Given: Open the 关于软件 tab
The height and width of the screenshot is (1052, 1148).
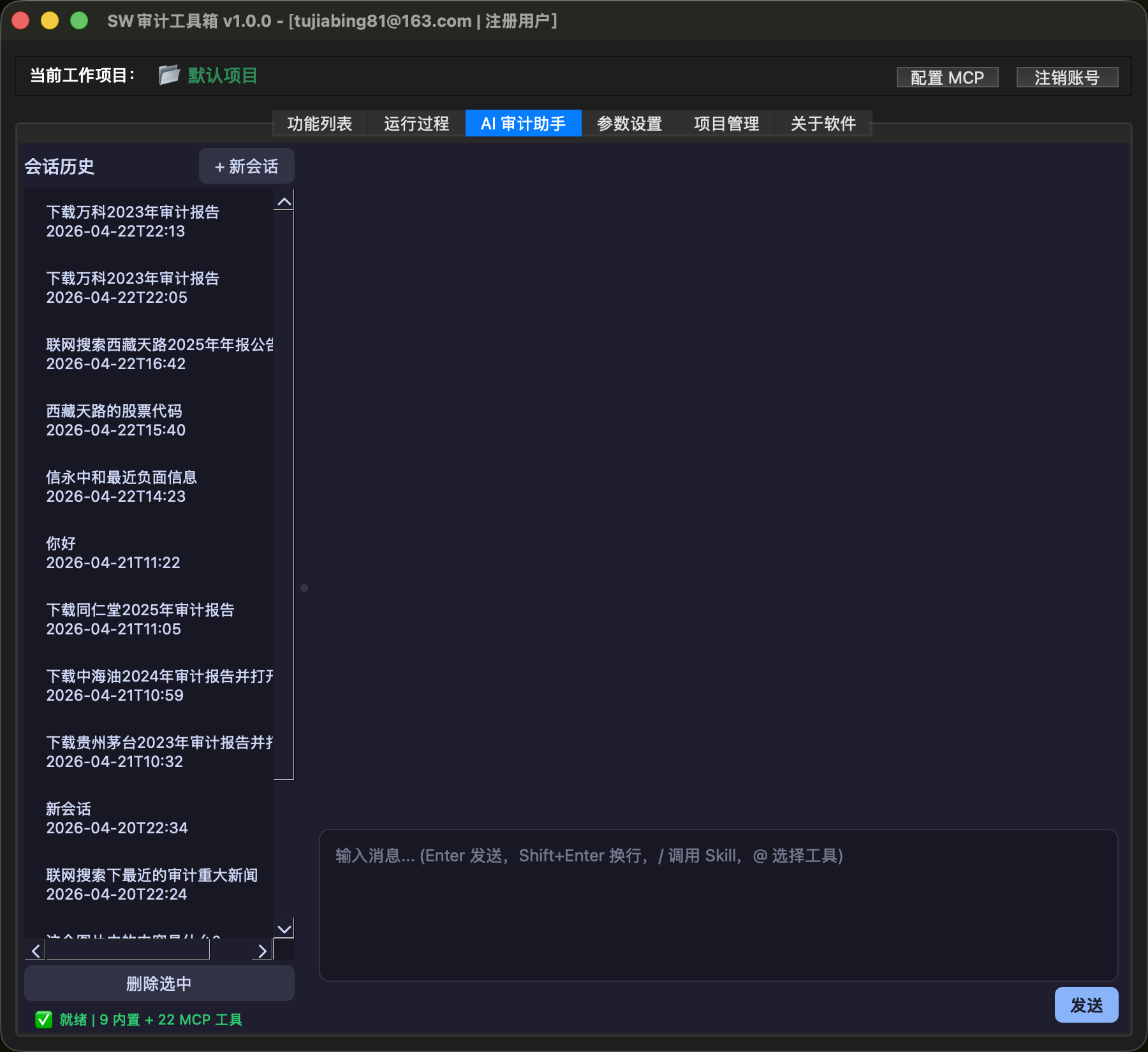Looking at the screenshot, I should tap(823, 123).
